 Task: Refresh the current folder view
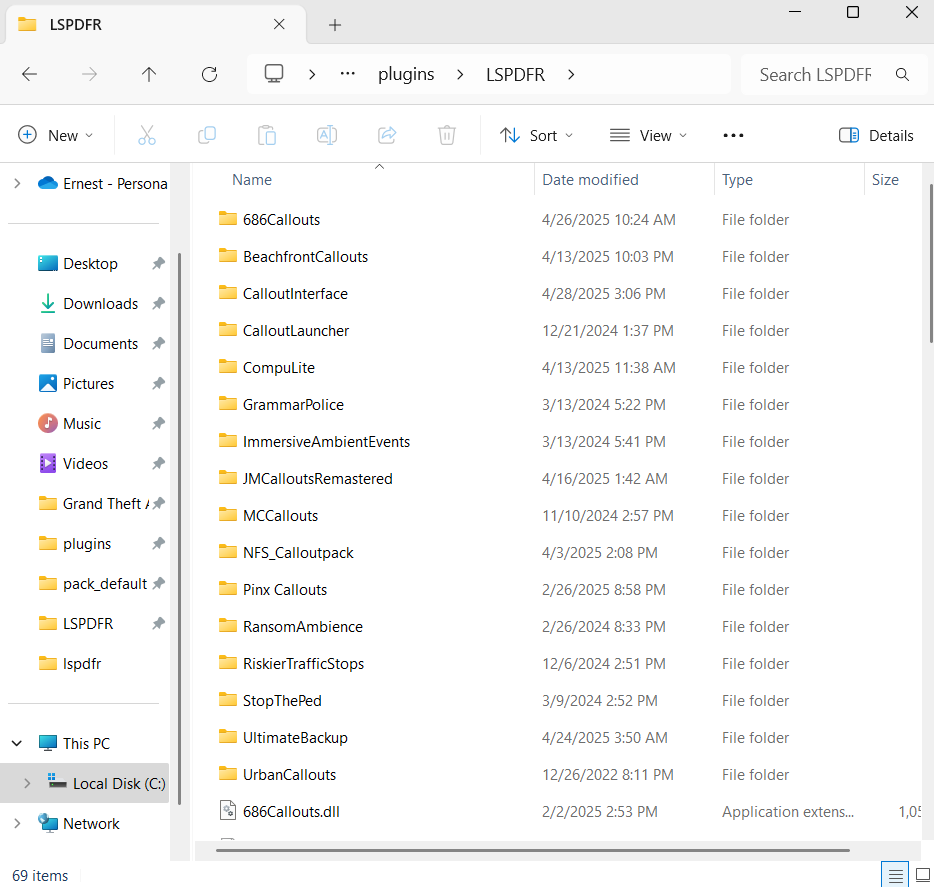[209, 74]
